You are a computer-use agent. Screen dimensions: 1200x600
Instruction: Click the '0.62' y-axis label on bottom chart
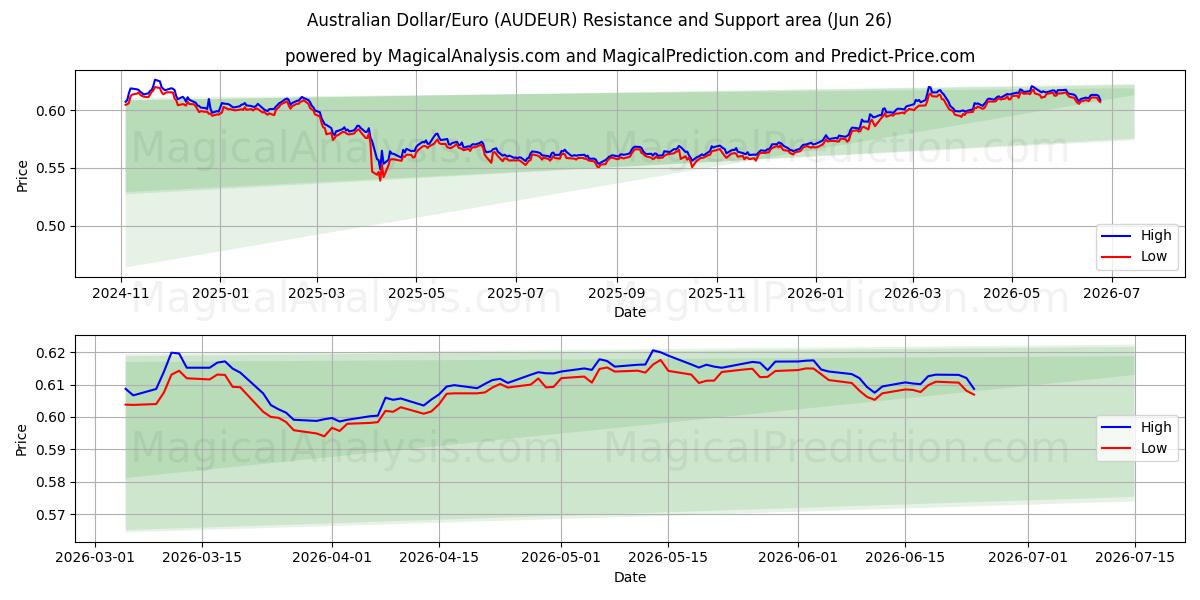tap(52, 353)
